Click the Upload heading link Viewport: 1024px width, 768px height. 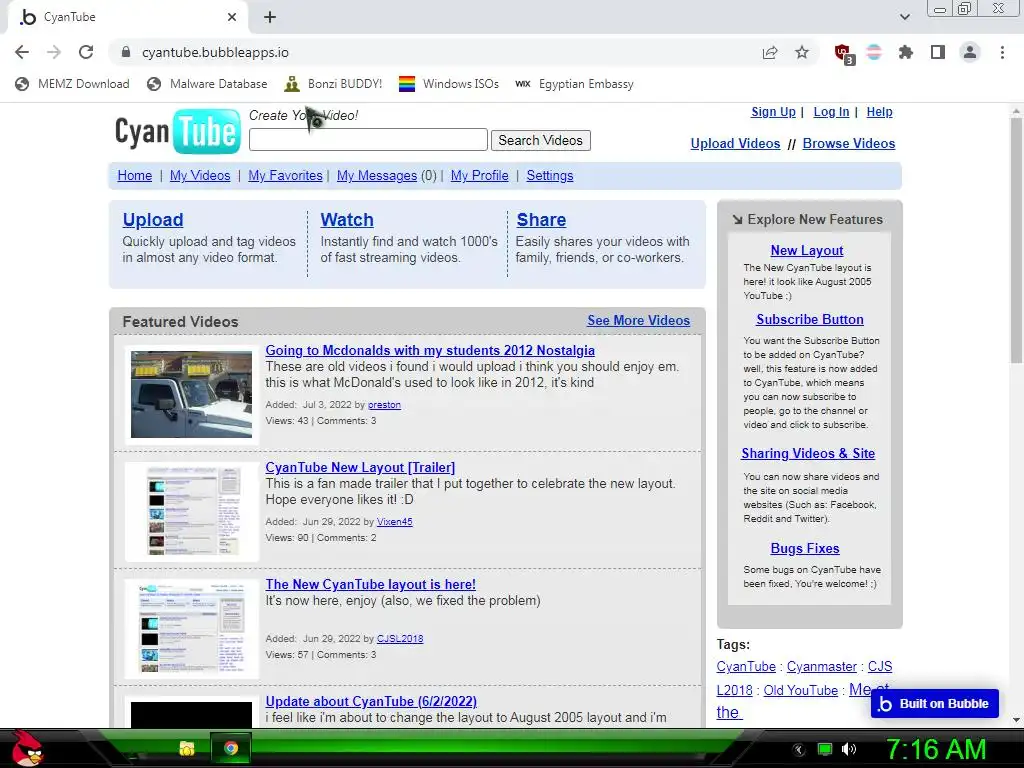[153, 220]
